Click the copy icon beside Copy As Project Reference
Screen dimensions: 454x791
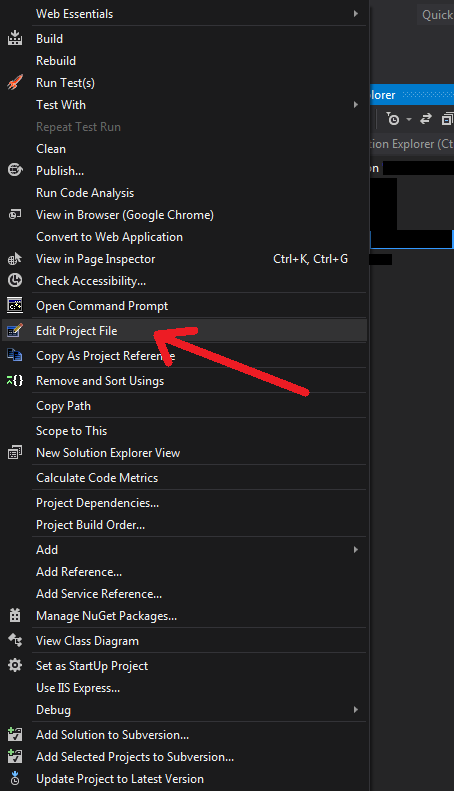coord(15,355)
